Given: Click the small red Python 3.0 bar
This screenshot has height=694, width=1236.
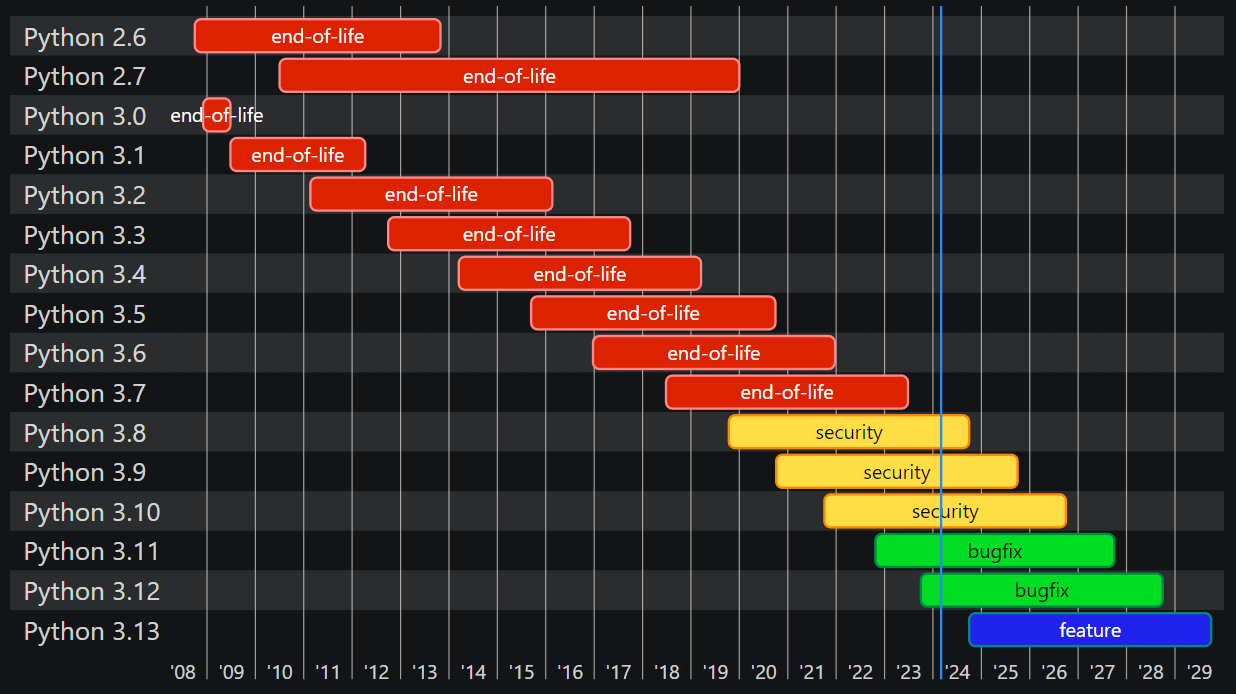Looking at the screenshot, I should tap(217, 115).
